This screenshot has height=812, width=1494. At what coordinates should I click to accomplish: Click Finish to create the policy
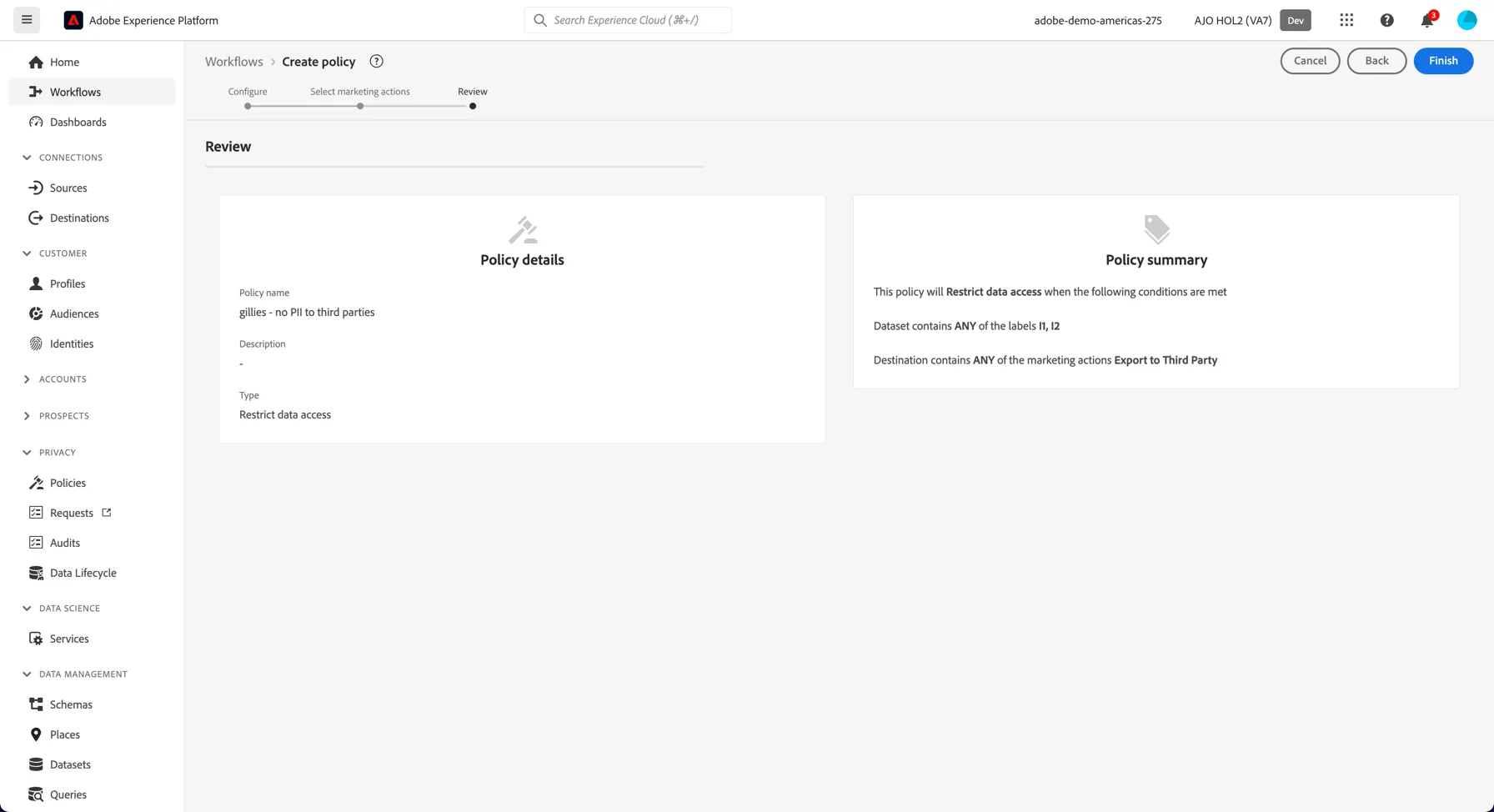1443,61
